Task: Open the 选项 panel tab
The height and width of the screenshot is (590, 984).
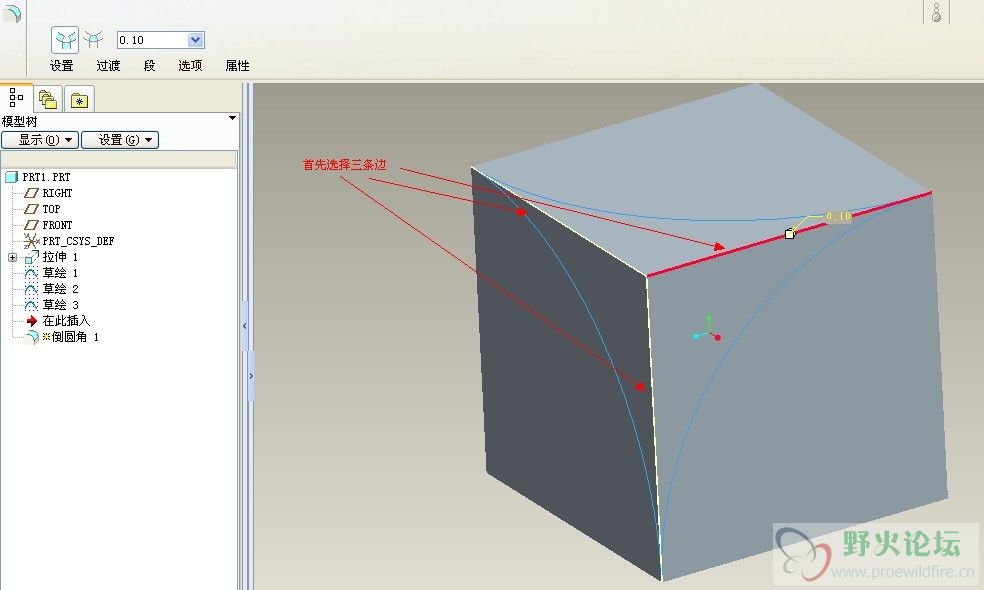Action: click(x=190, y=65)
